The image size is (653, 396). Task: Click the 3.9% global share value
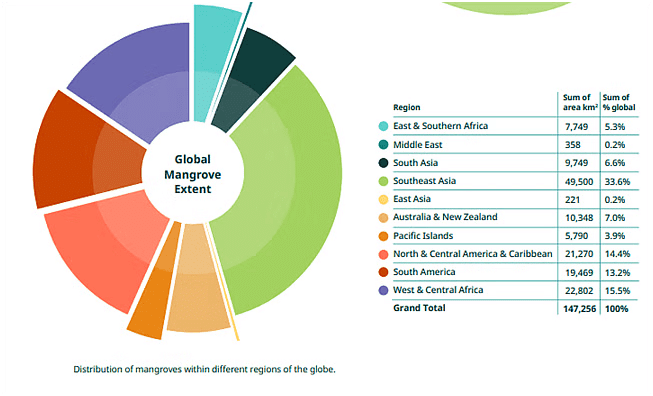(x=615, y=236)
